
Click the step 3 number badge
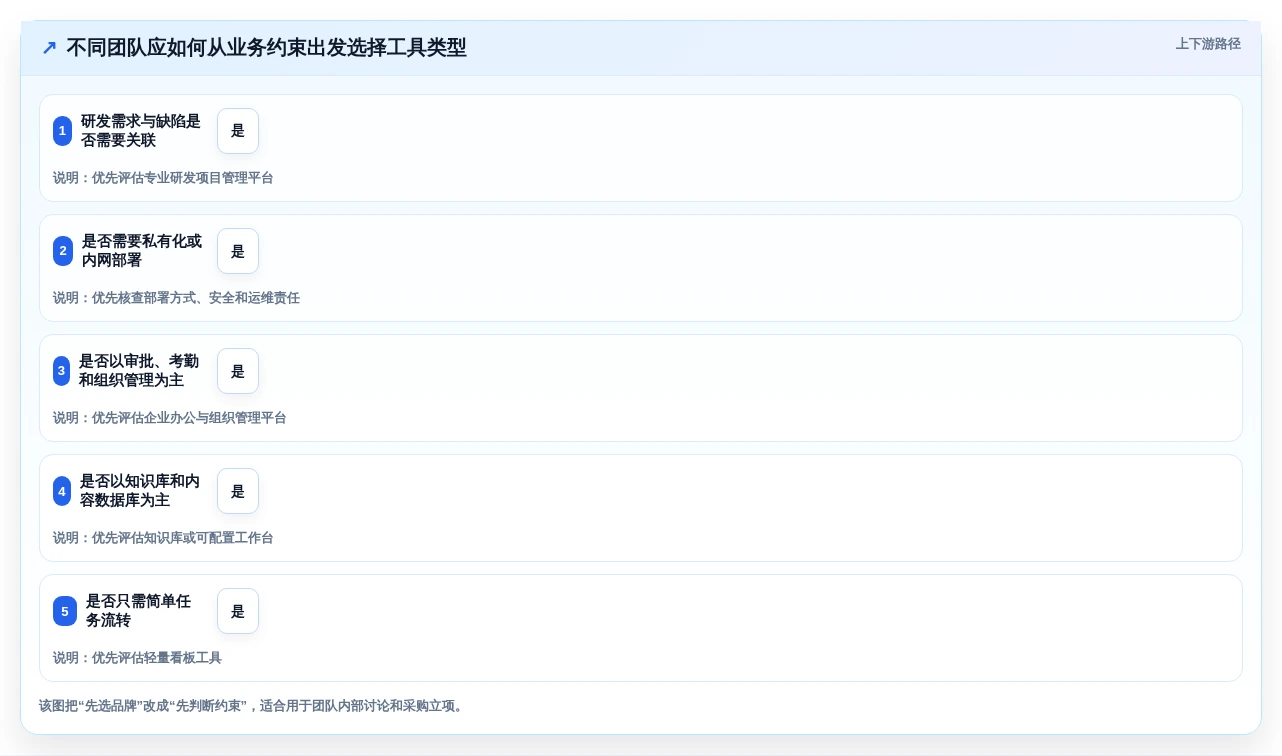pos(62,371)
